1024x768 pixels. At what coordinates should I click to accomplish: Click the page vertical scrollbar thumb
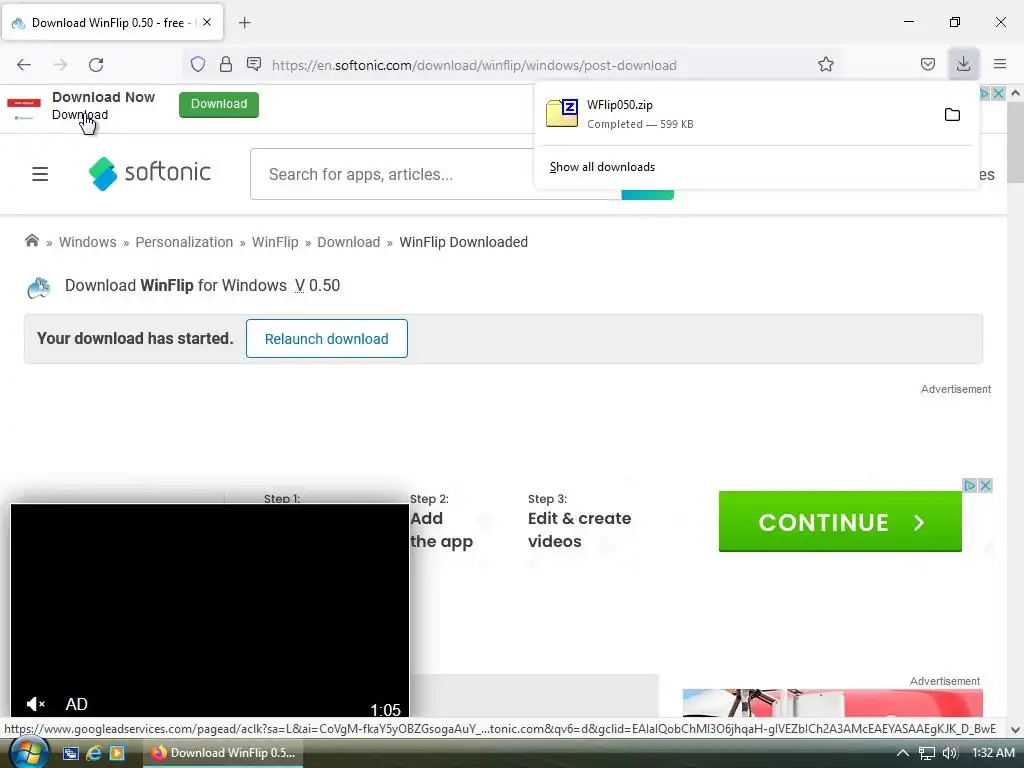[x=1015, y=142]
